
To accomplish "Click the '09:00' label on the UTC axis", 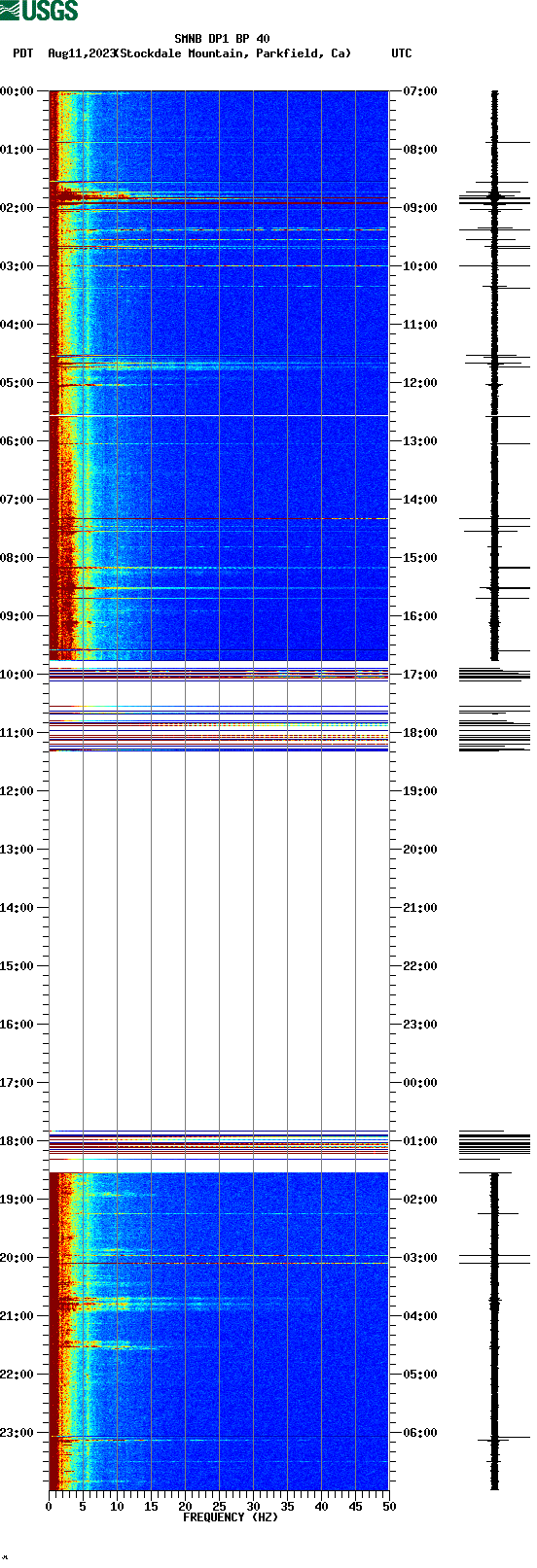I will point(420,208).
